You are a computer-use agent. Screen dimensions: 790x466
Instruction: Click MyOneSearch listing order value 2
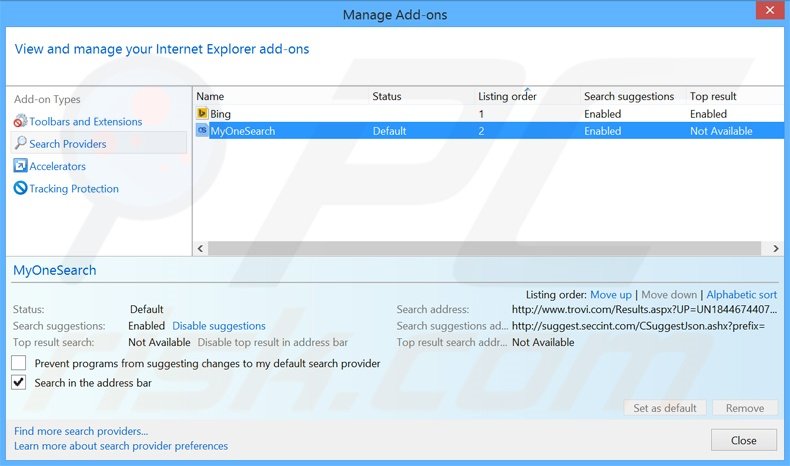coord(481,131)
